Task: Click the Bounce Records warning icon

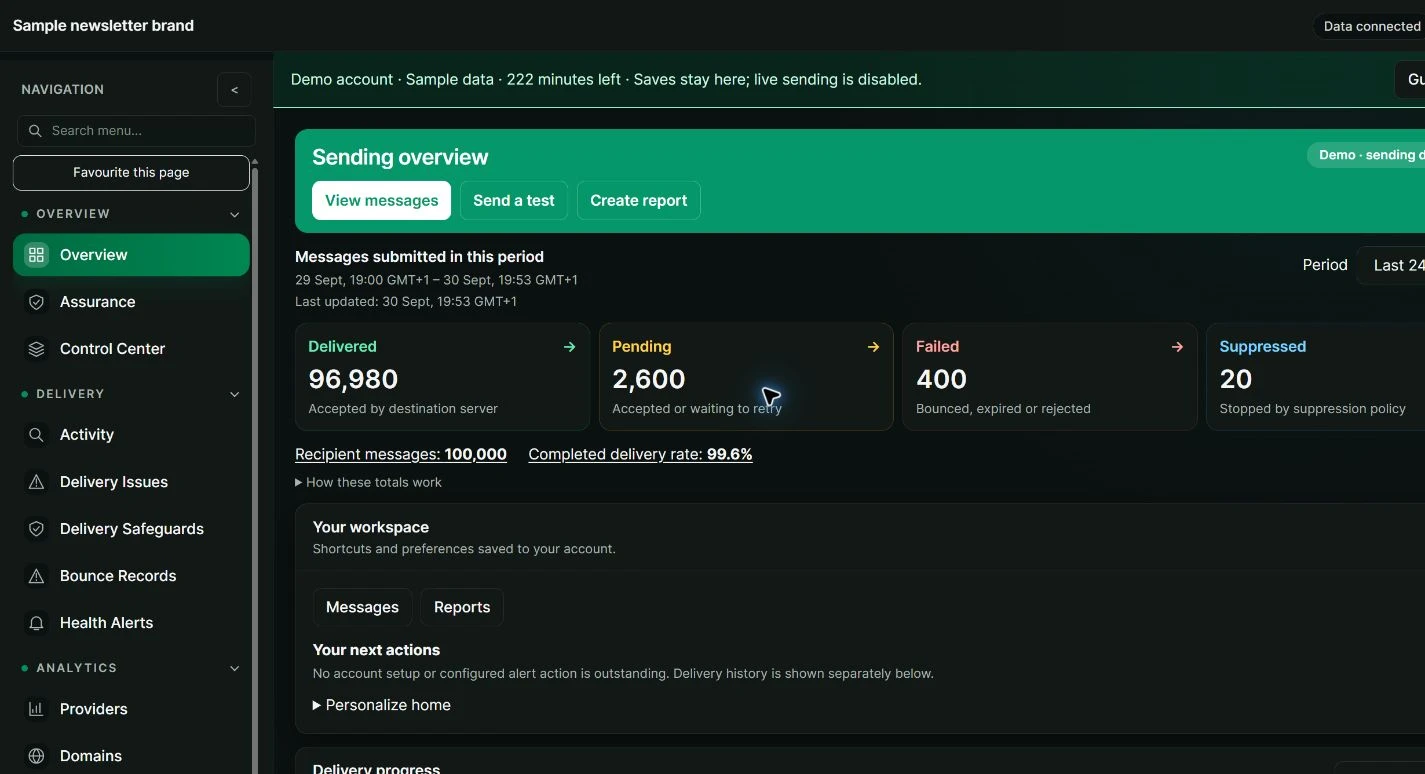Action: [36, 576]
